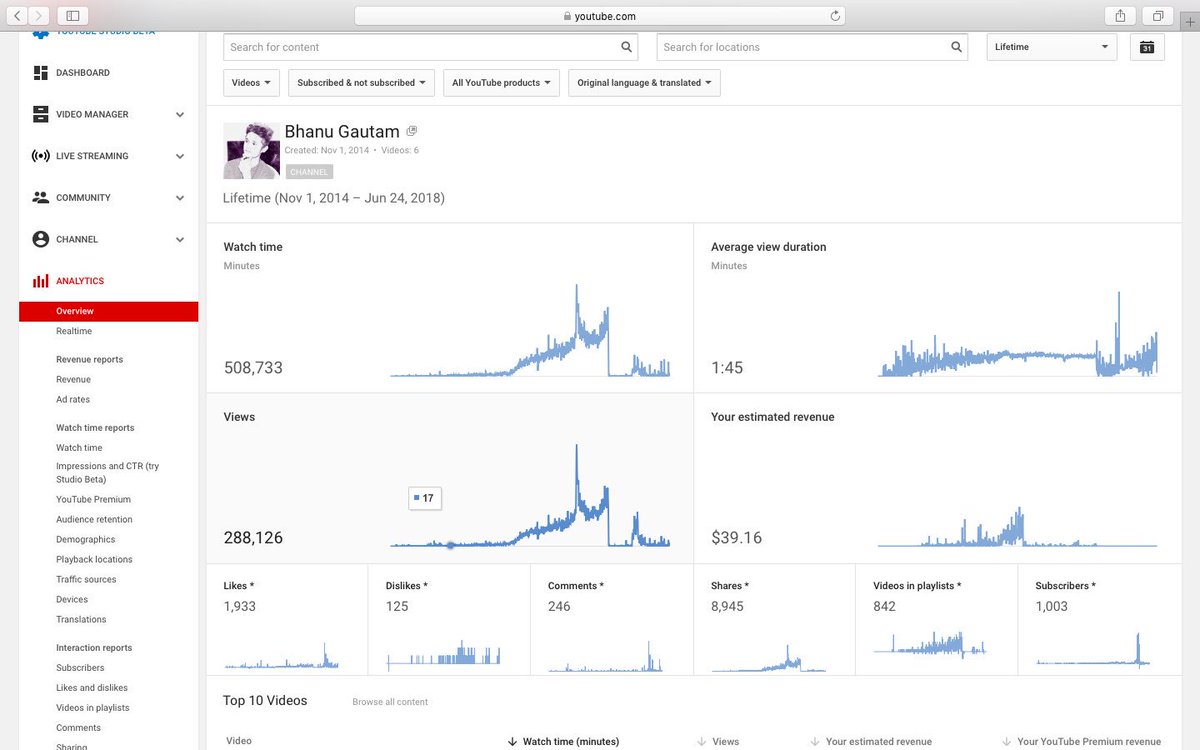The image size is (1200, 750).
Task: Sort table by Views column
Action: (718, 742)
